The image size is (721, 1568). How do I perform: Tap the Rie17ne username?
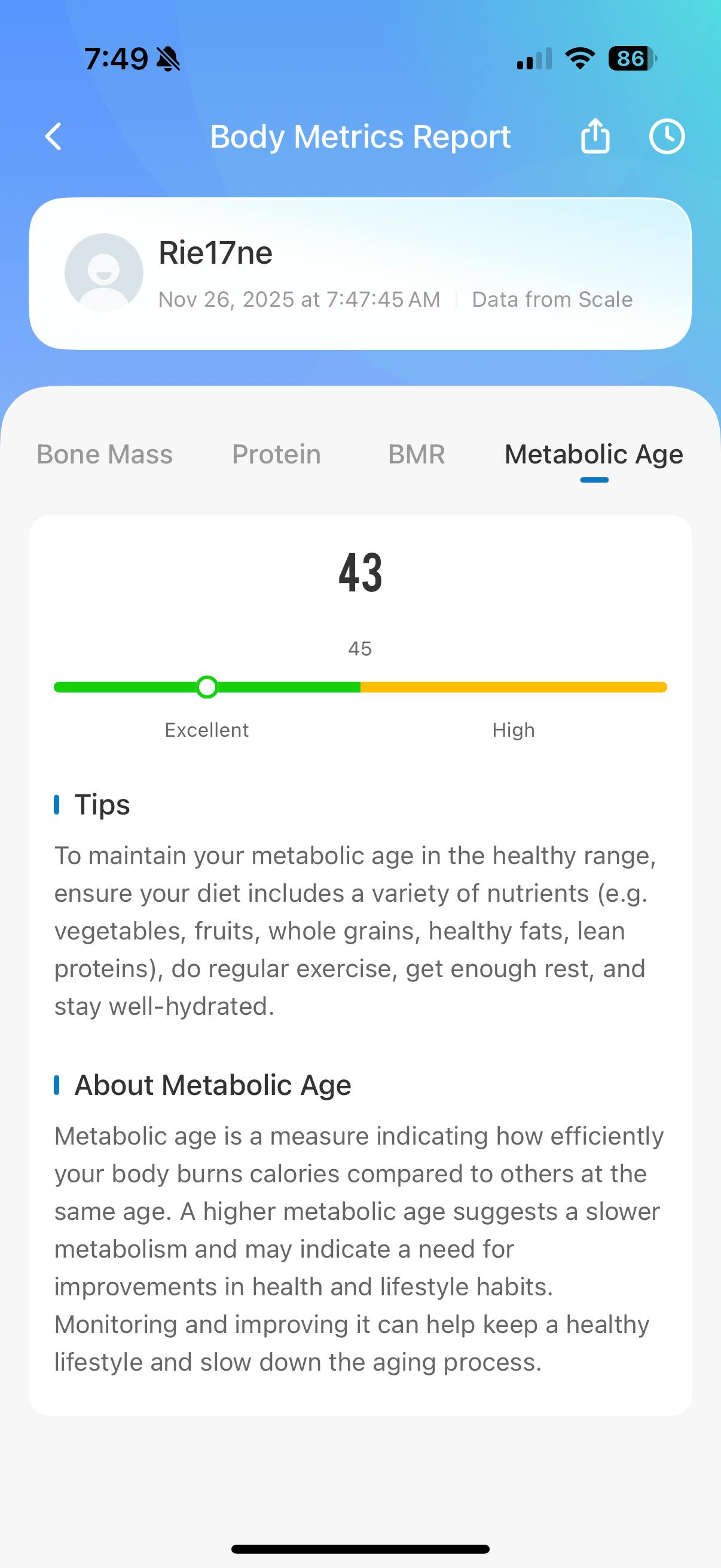click(x=215, y=252)
